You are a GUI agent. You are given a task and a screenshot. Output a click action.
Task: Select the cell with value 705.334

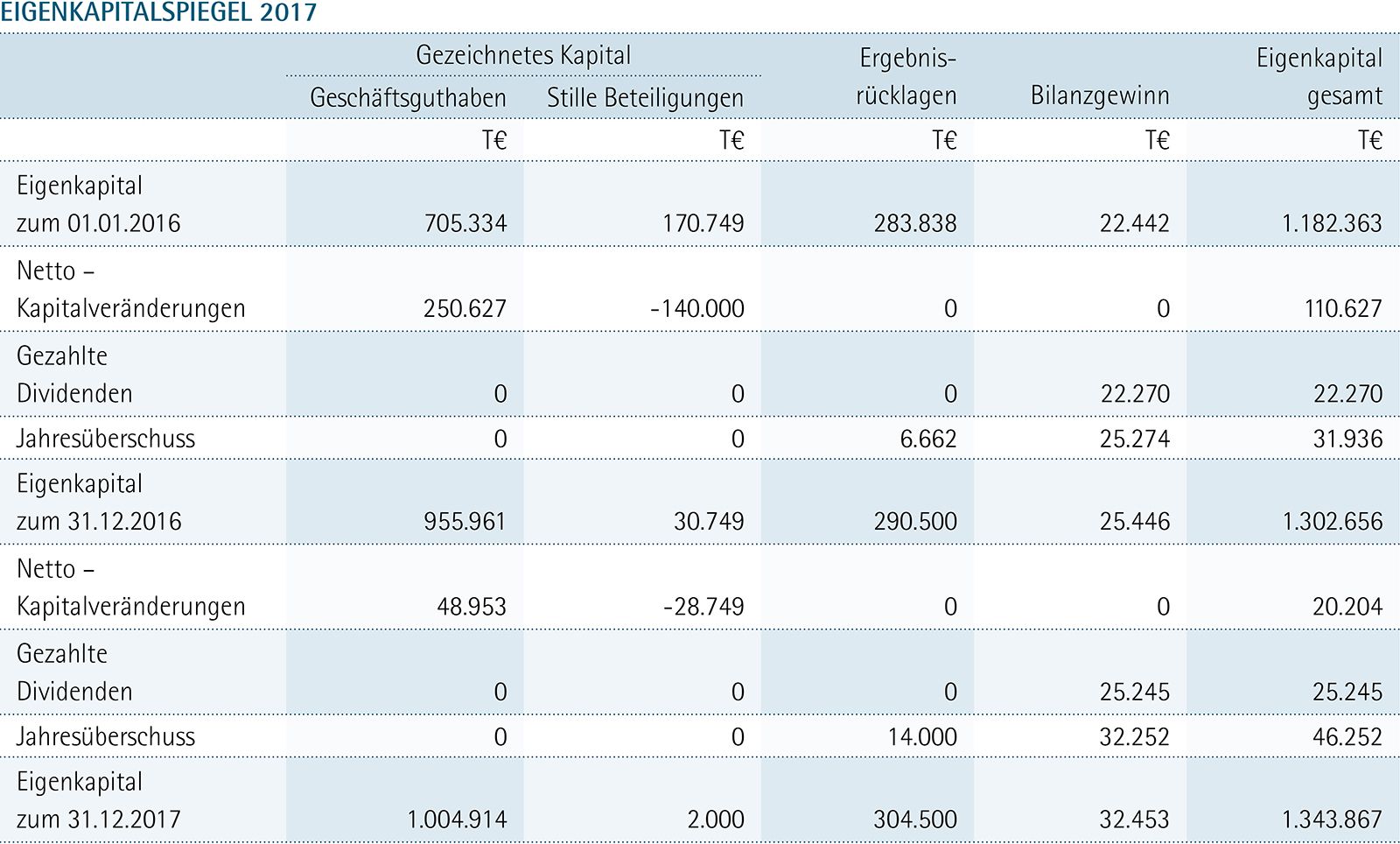tap(465, 223)
